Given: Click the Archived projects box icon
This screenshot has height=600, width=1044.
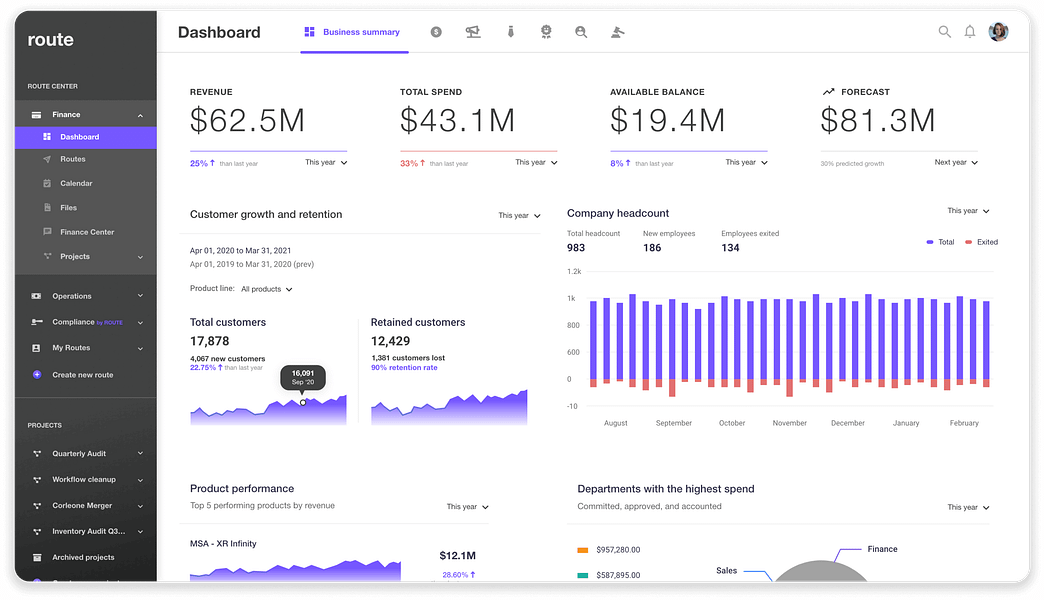Looking at the screenshot, I should [x=37, y=557].
